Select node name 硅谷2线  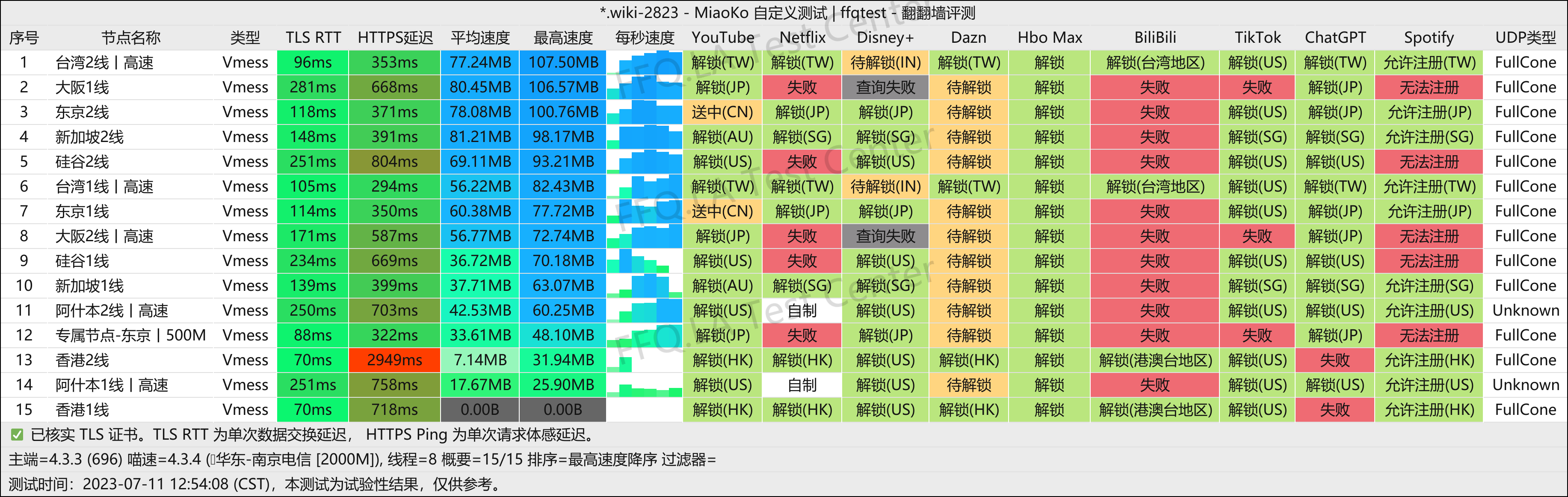[x=82, y=162]
